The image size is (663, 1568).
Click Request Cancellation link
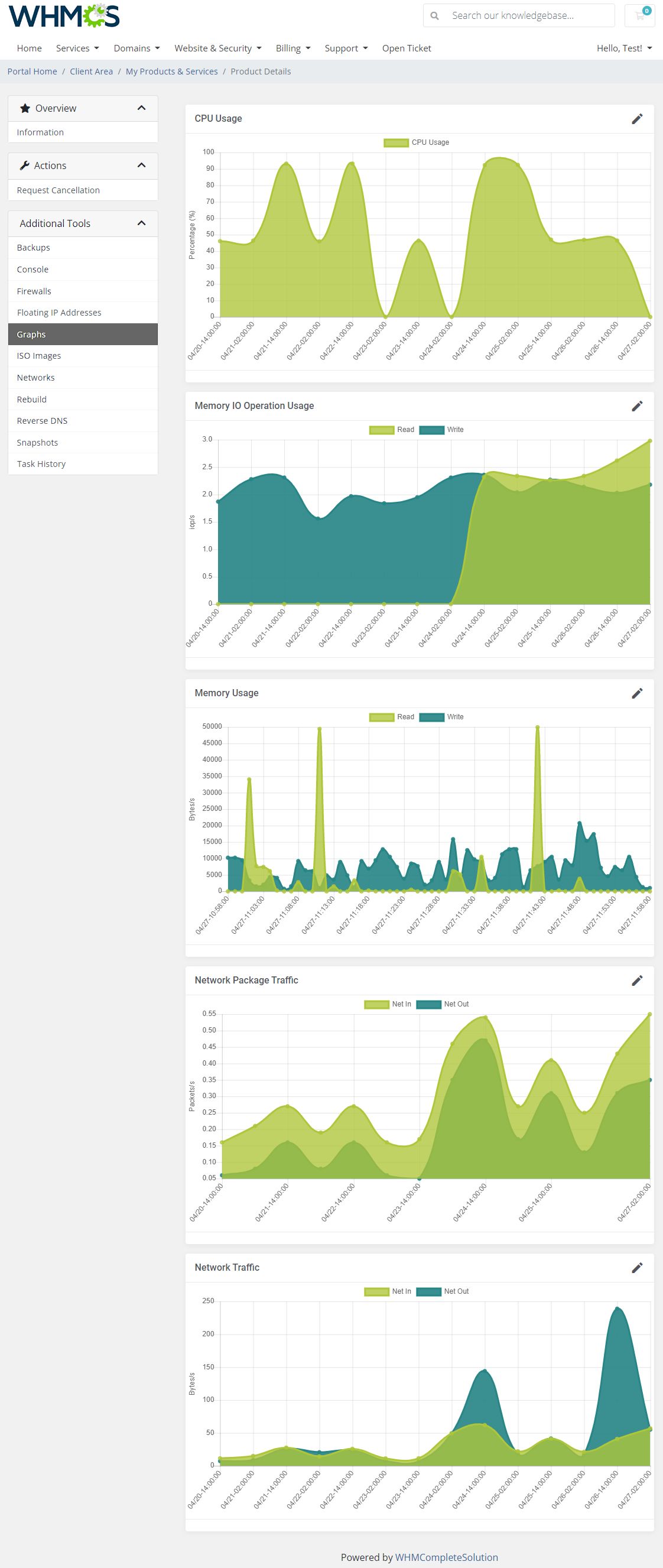(58, 190)
